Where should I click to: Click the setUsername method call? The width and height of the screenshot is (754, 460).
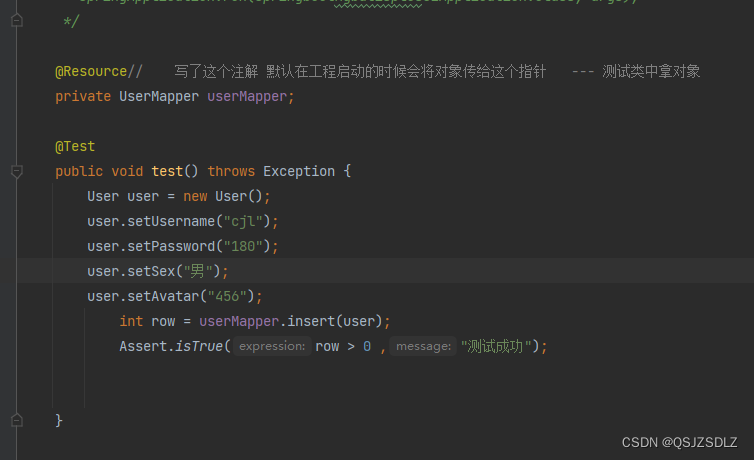171,221
